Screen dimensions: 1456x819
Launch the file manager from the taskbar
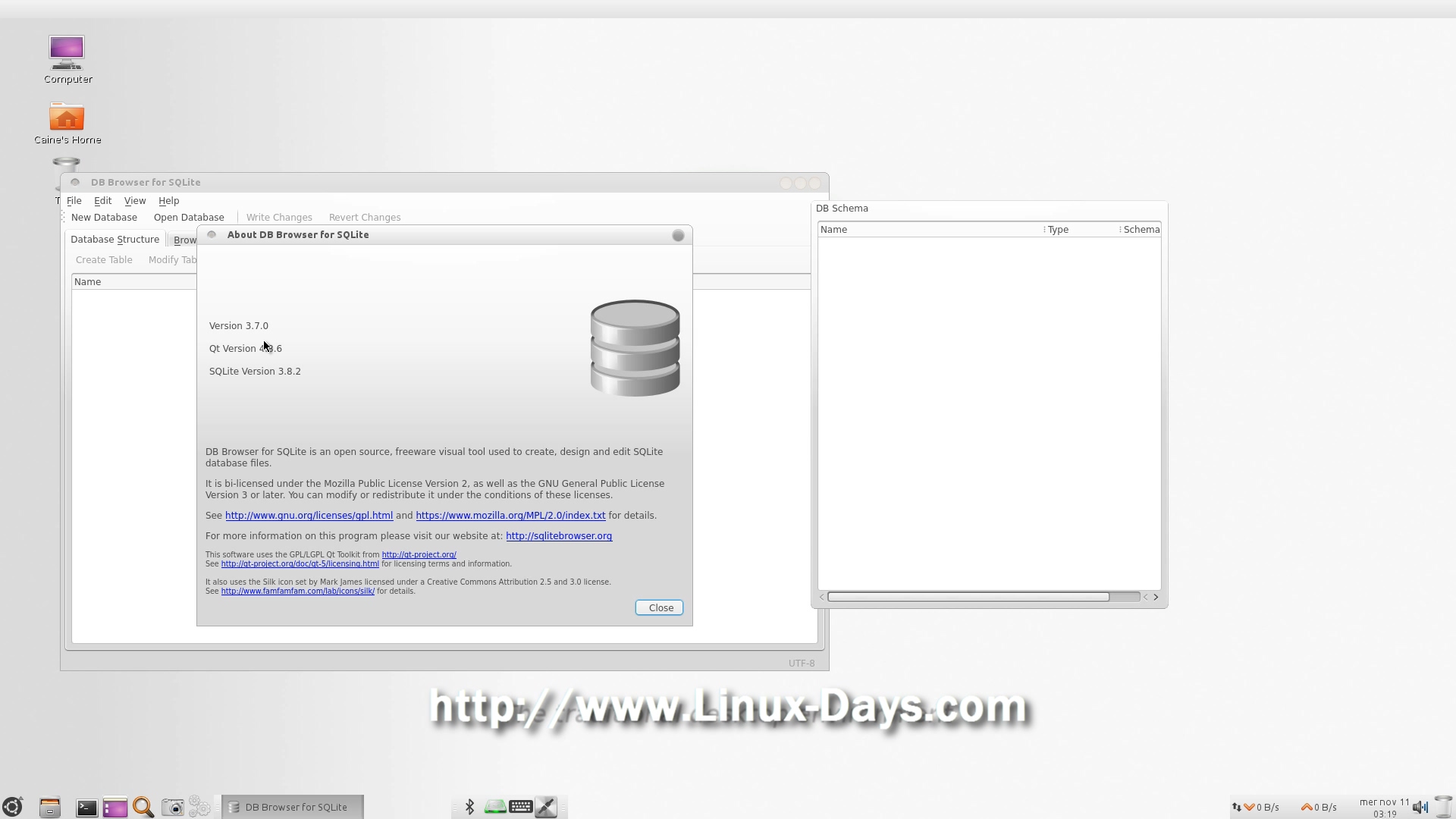coord(50,807)
